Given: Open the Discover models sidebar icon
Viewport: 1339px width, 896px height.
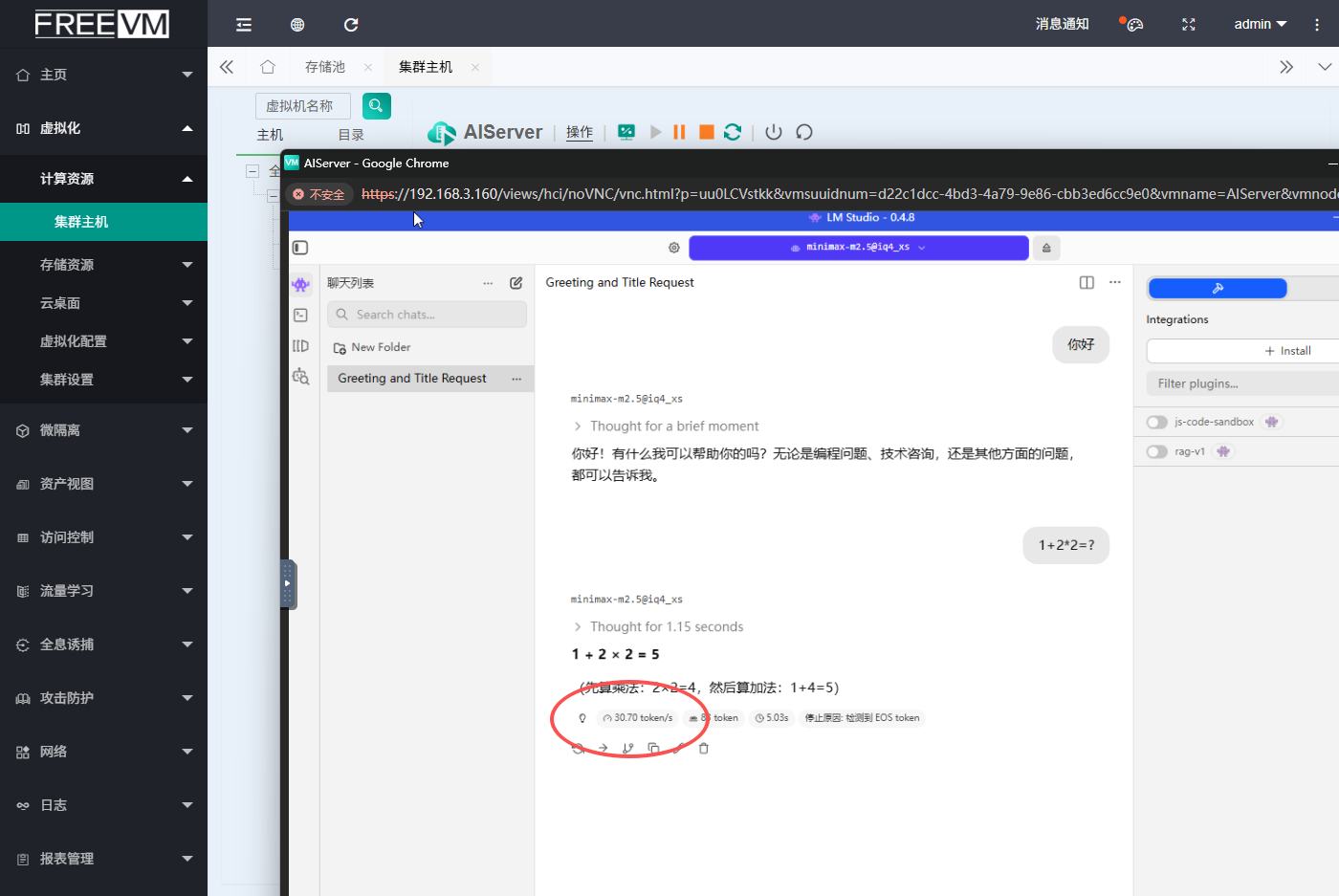Looking at the screenshot, I should point(300,377).
